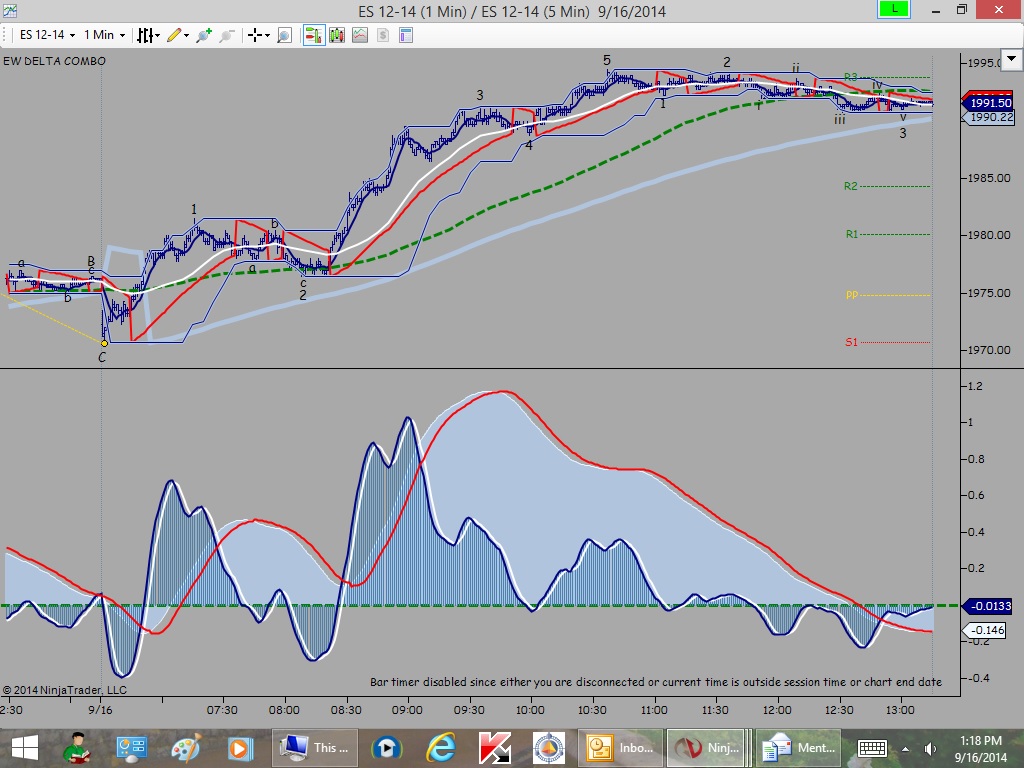Viewport: 1024px width, 768px height.
Task: Click the -0.146 indicator value marker
Action: tap(985, 630)
